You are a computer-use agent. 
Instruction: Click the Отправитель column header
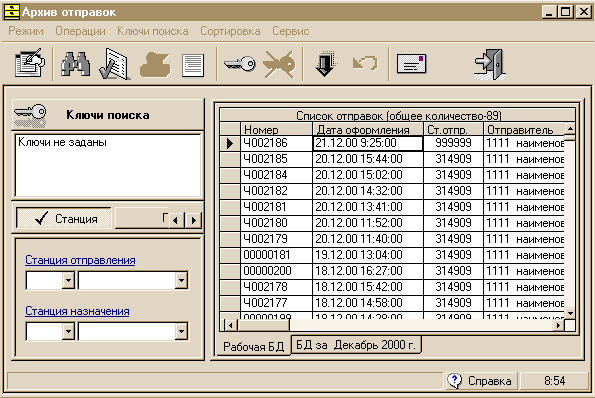(x=524, y=129)
